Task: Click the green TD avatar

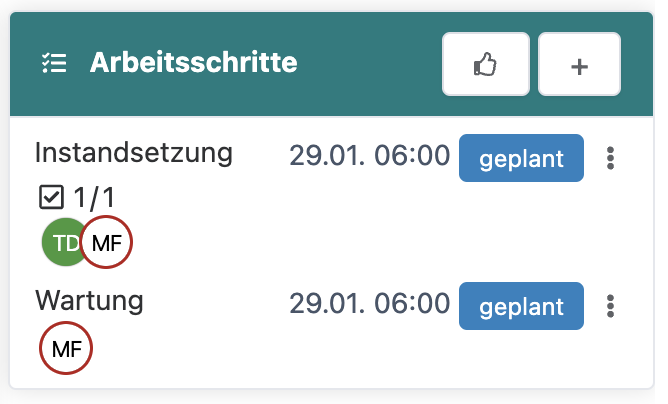Action: pos(62,242)
